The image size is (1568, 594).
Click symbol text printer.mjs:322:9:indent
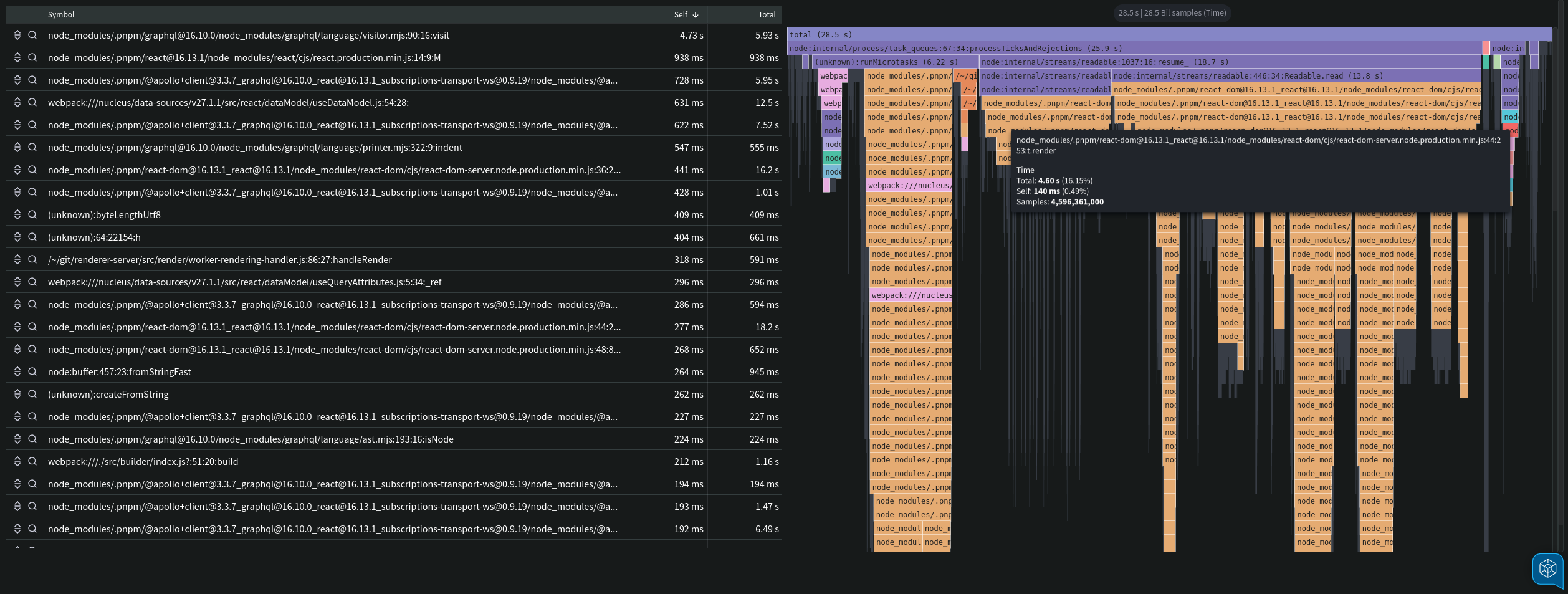tap(255, 147)
